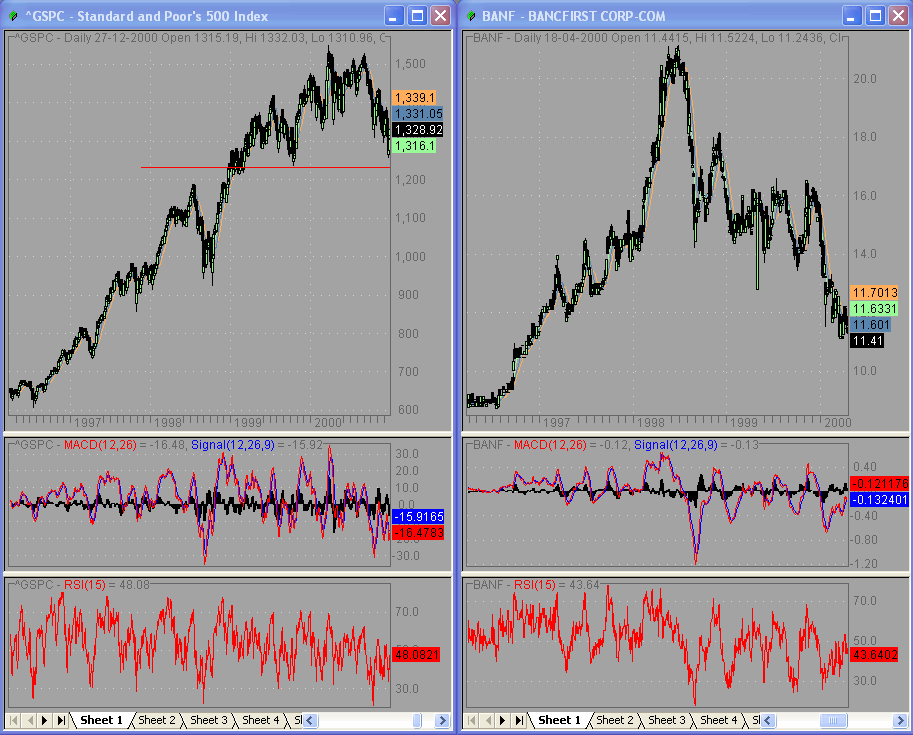
Task: Switch to Sheet 4 in BANF window
Action: coord(718,720)
